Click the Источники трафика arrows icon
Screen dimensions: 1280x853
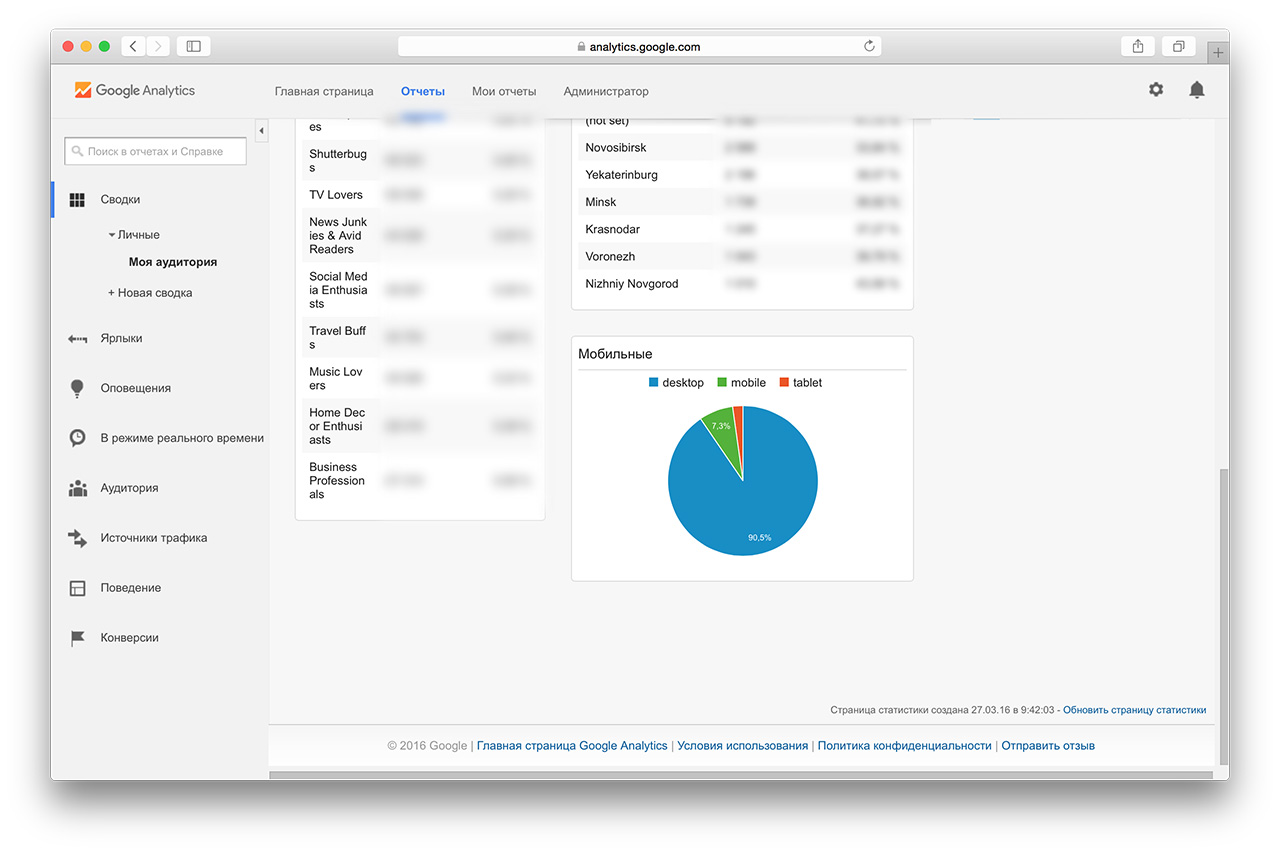(77, 538)
